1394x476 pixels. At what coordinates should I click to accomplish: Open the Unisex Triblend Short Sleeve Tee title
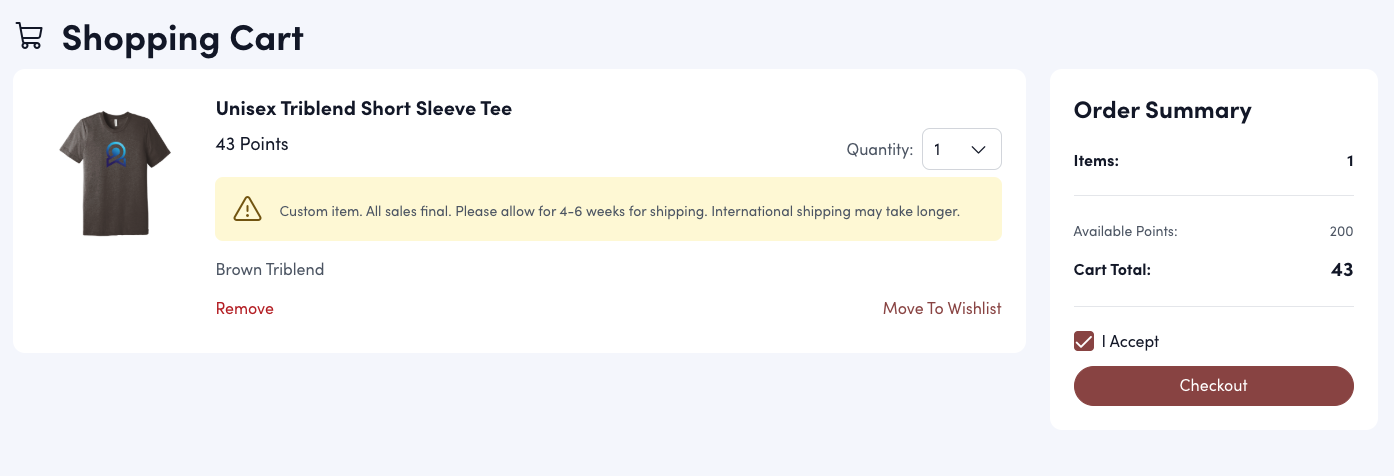click(364, 108)
